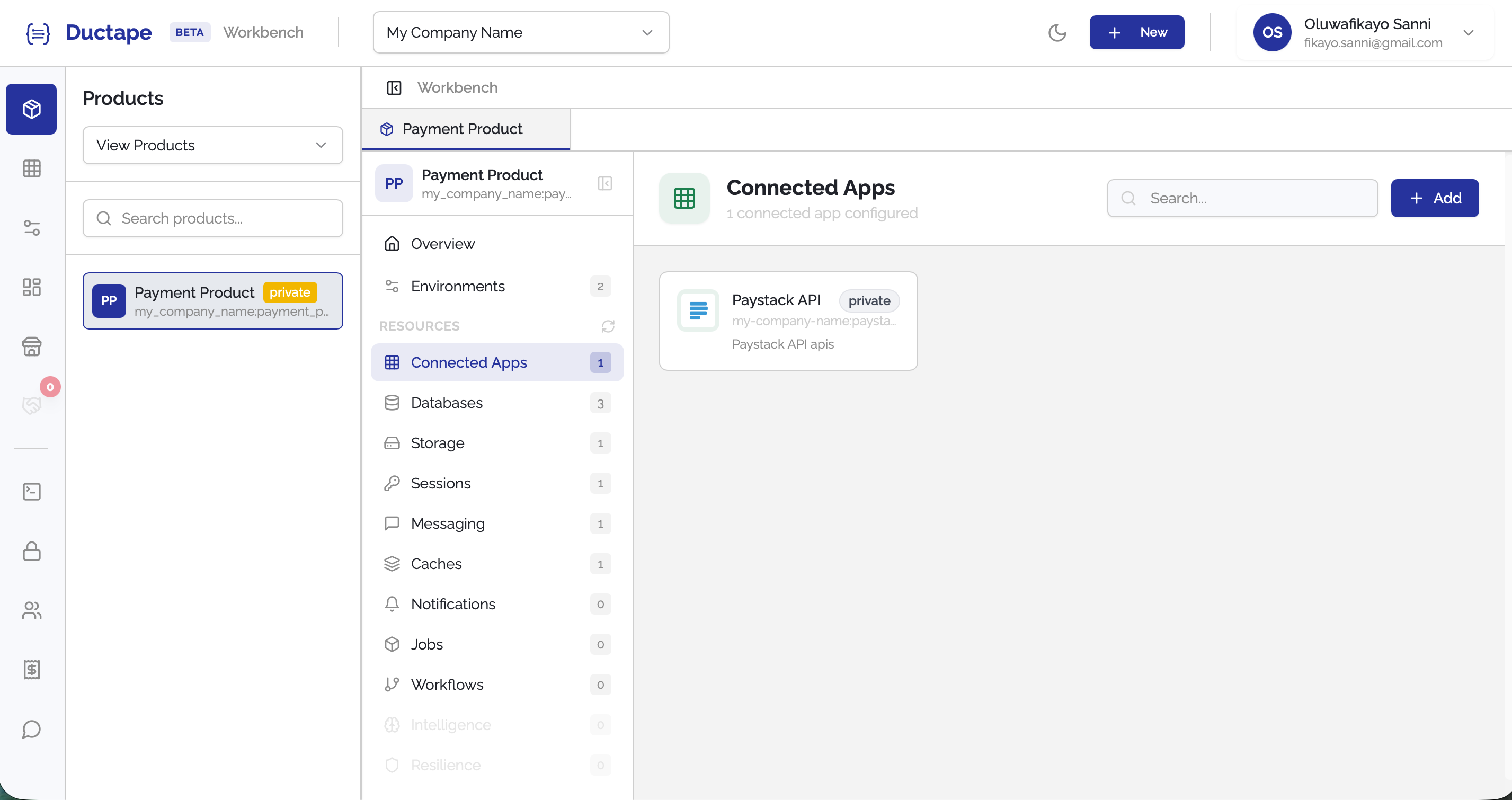The image size is (1512, 800).
Task: Select the lock icon for secrets
Action: pyautogui.click(x=31, y=551)
